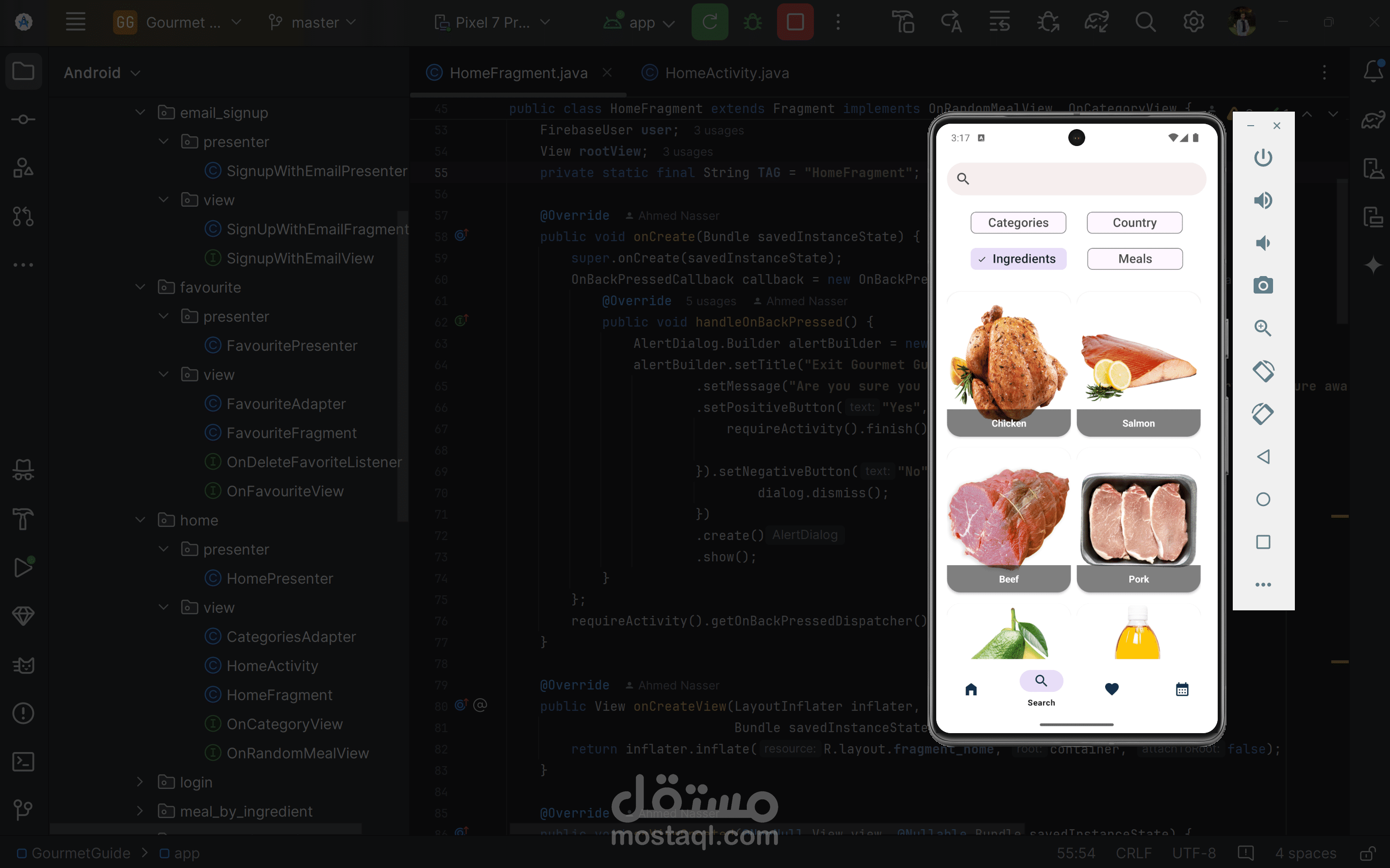Image resolution: width=1390 pixels, height=868 pixels.
Task: Select the Categories filter chip
Action: [1018, 223]
